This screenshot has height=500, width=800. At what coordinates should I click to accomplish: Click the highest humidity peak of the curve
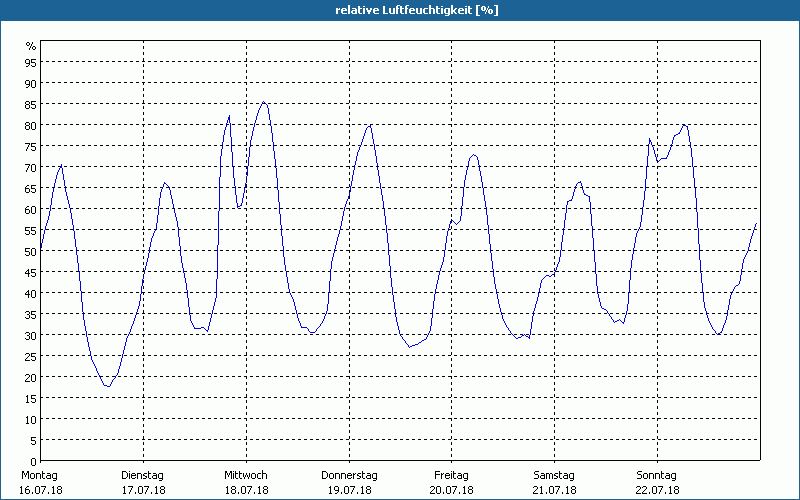[x=264, y=102]
